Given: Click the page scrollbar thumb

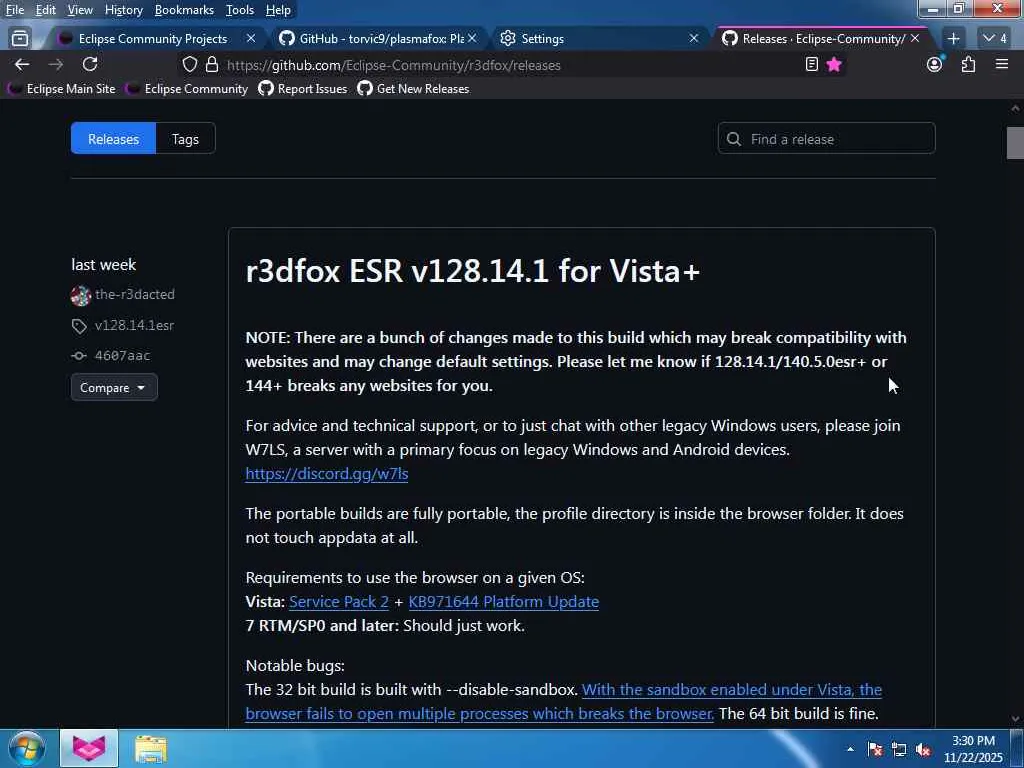Looking at the screenshot, I should tap(1015, 143).
